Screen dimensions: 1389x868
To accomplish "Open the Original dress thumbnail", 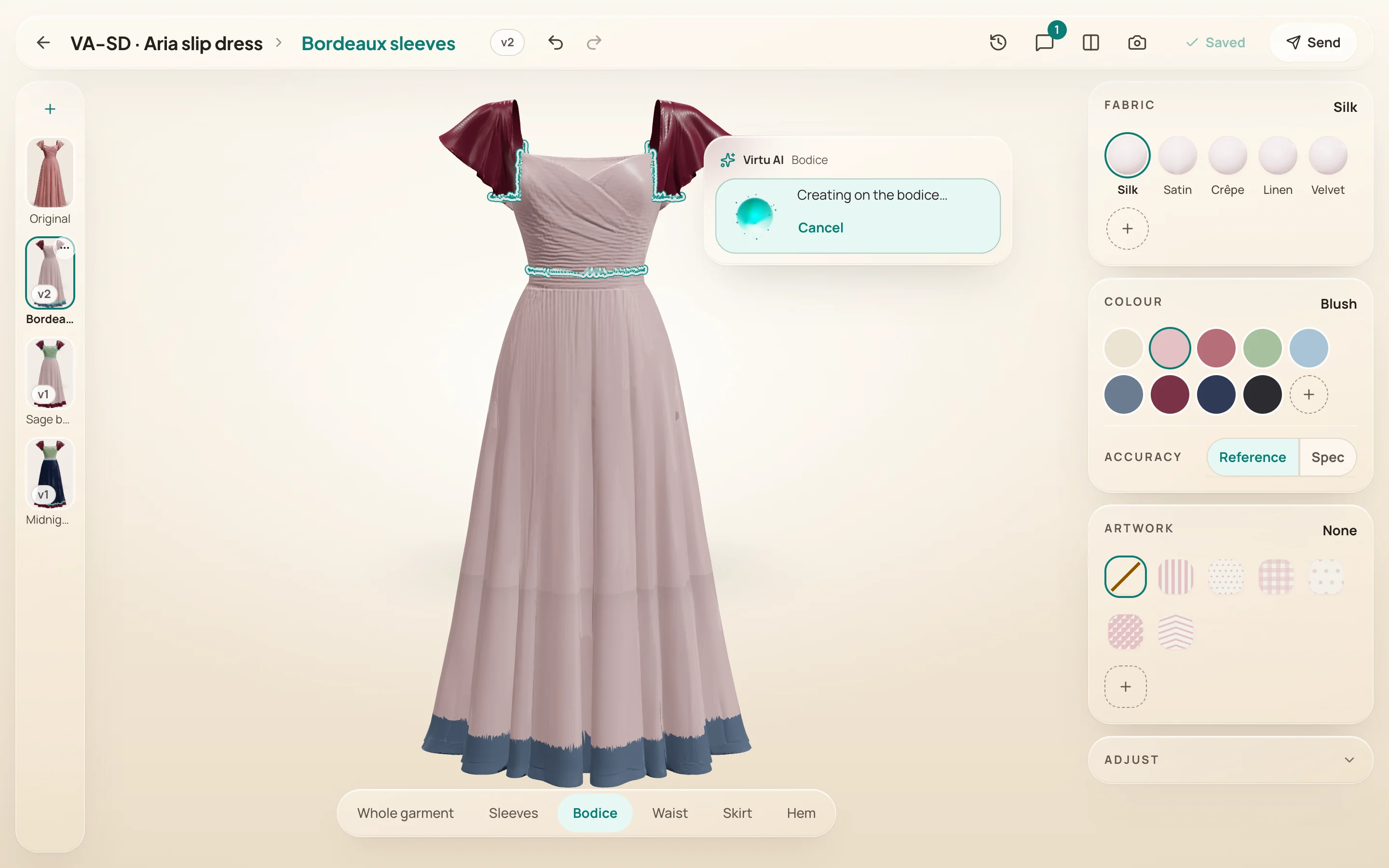I will [x=50, y=172].
